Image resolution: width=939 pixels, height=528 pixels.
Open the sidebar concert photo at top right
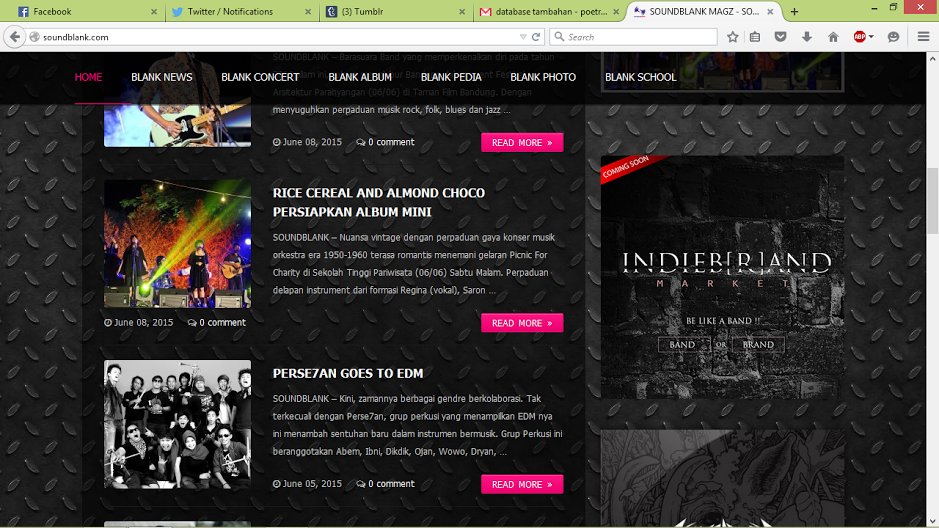pos(723,72)
